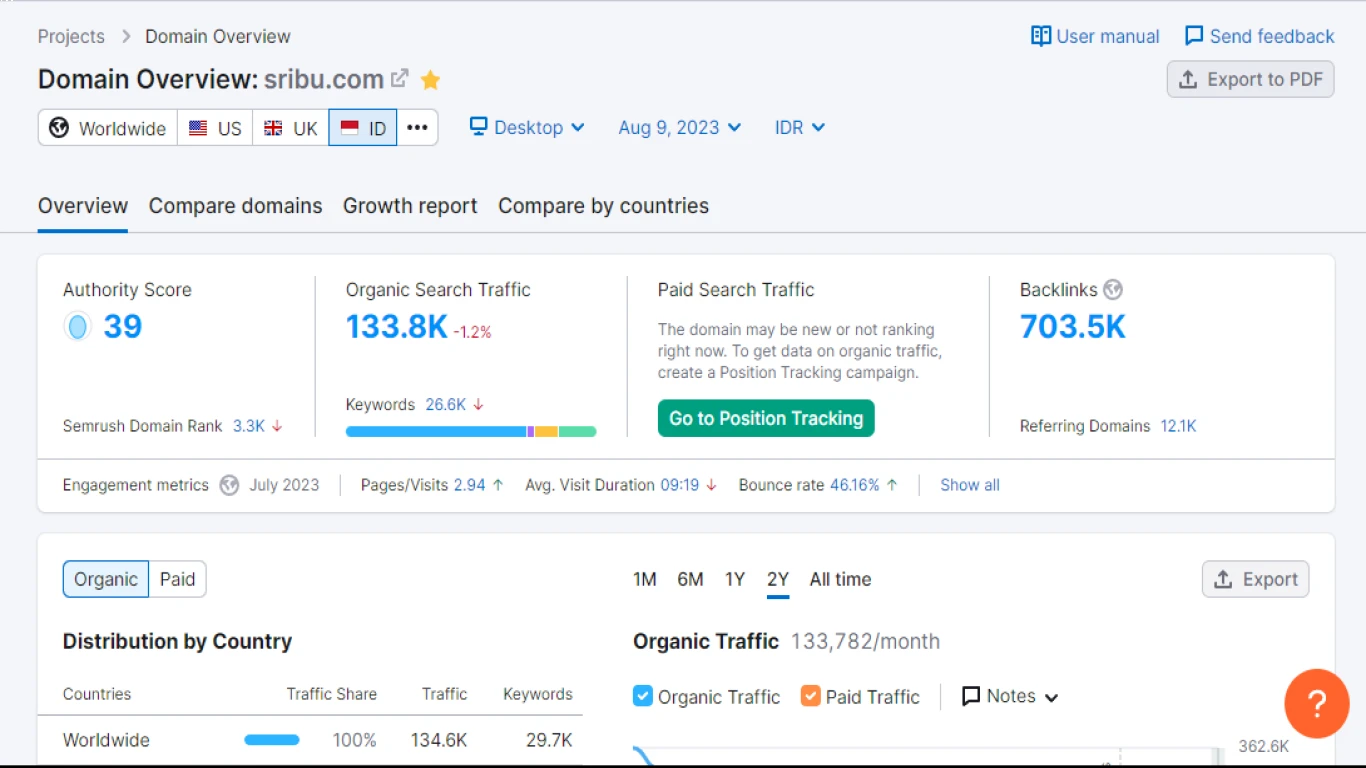Open the 703.5K backlinks value
1366x768 pixels.
pyautogui.click(x=1073, y=327)
